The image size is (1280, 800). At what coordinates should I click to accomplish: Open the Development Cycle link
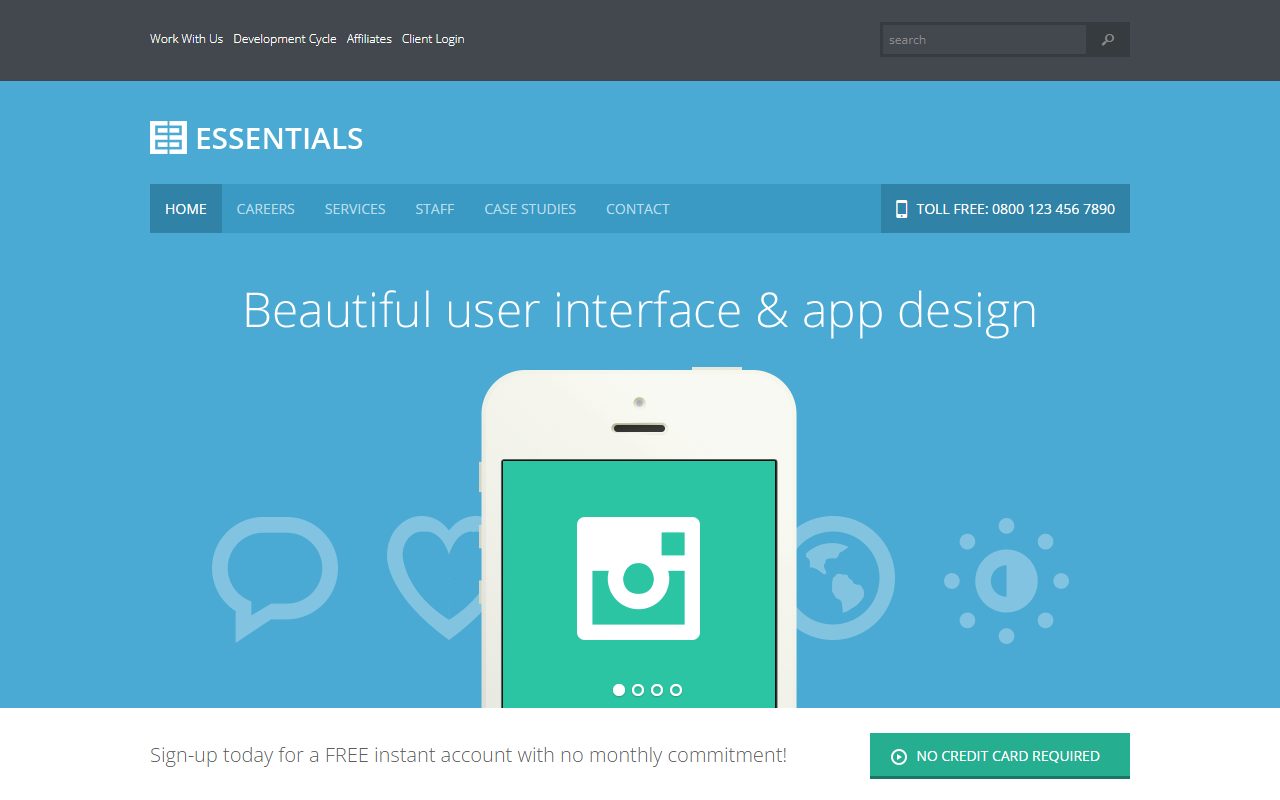[x=285, y=39]
